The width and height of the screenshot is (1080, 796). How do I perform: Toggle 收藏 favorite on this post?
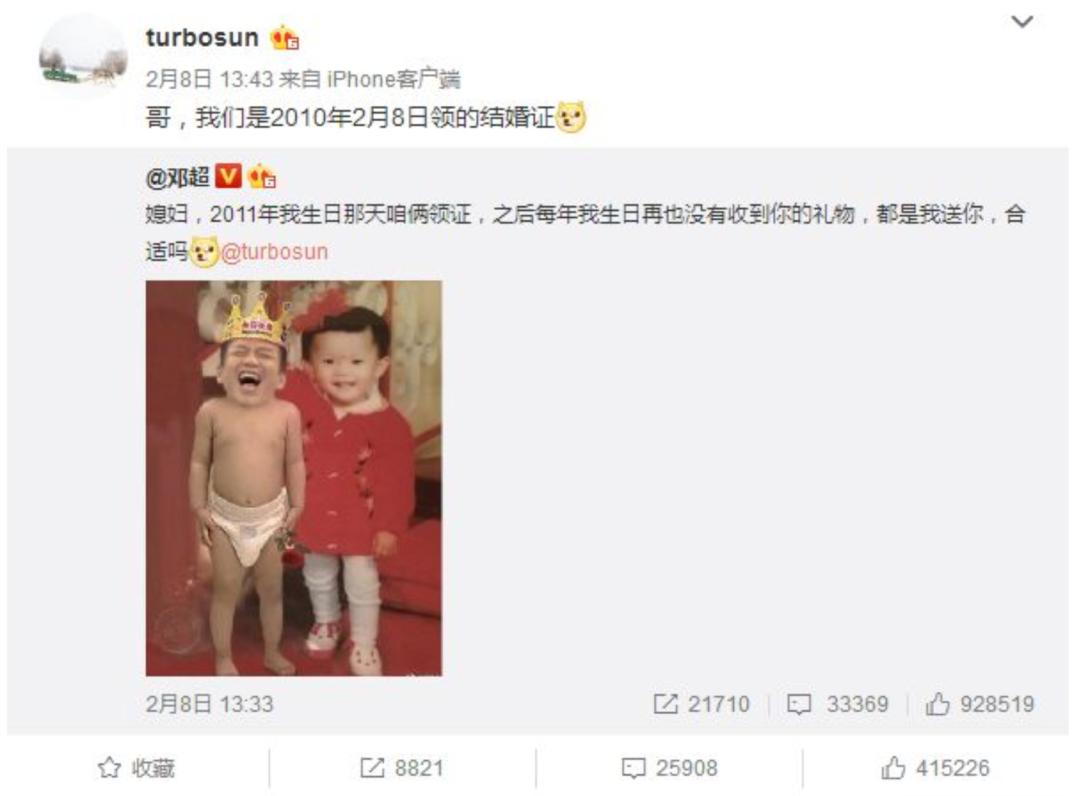tap(136, 768)
